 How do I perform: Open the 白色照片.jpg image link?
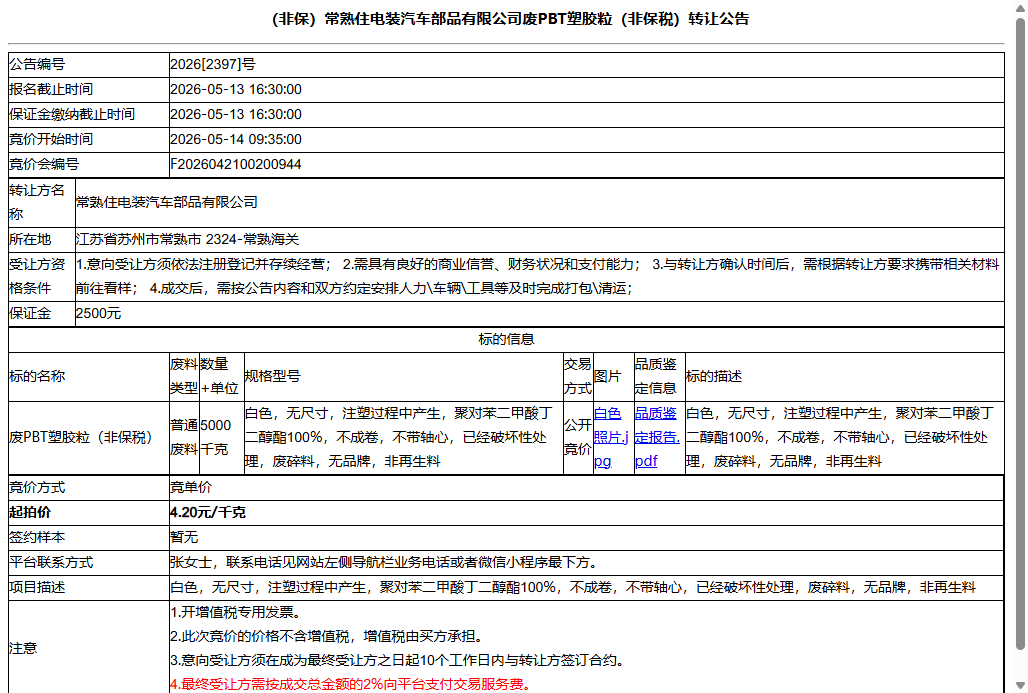point(611,437)
